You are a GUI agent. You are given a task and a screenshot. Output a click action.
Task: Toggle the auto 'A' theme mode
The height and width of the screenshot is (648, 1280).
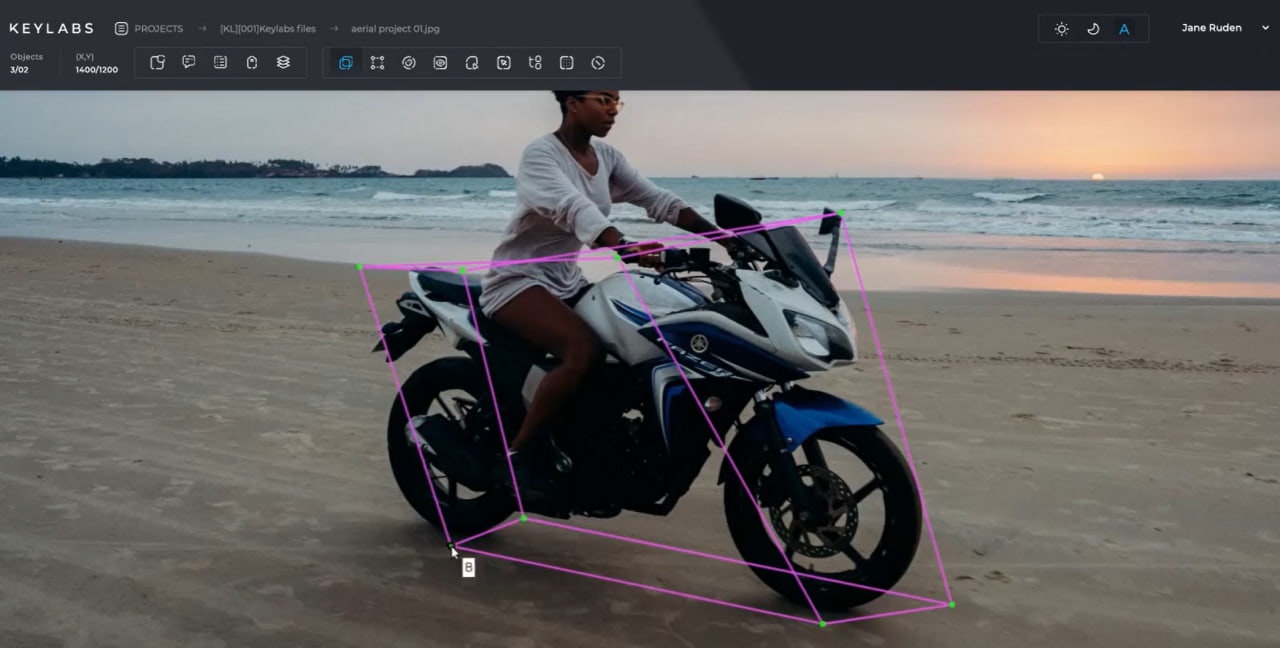[1124, 28]
